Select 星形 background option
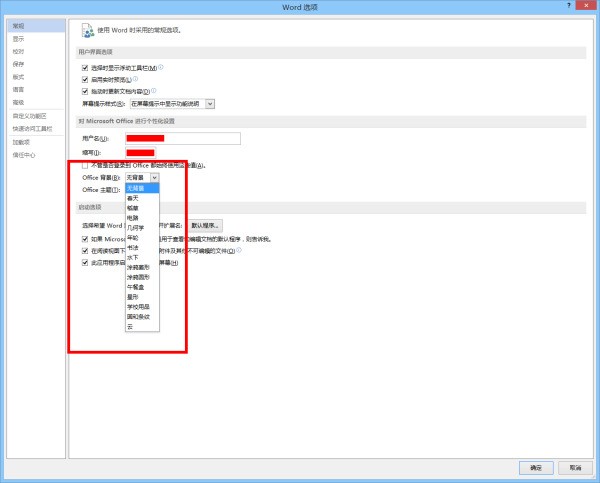Screen dimensions: 600x483 tap(142, 297)
